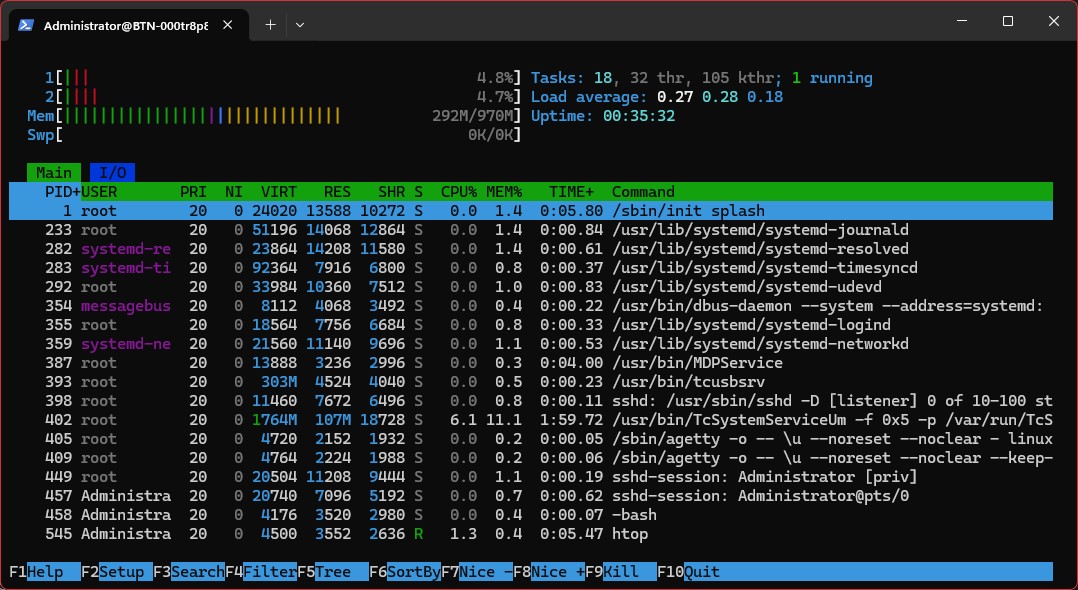The width and height of the screenshot is (1078, 590).
Task: Select the Main tab in htop
Action: click(53, 172)
